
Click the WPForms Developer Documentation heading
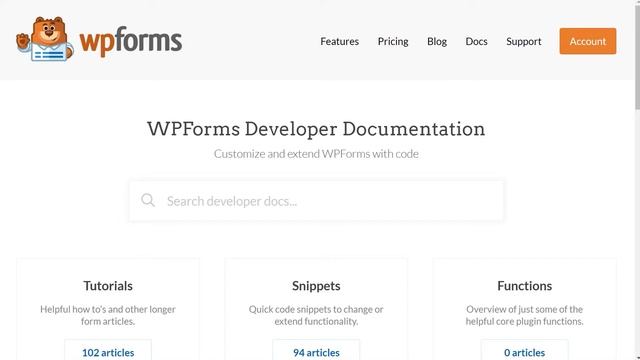point(316,129)
